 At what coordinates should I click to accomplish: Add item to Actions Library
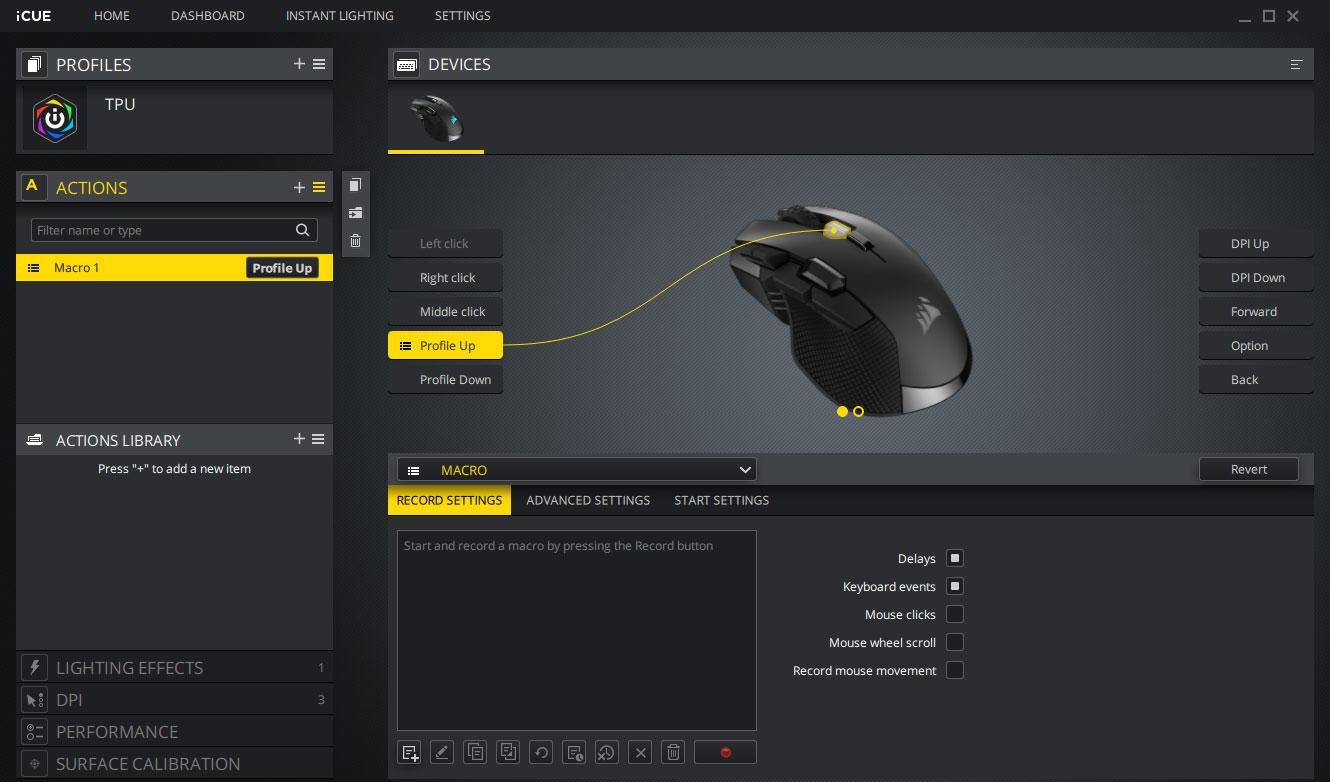coord(299,439)
